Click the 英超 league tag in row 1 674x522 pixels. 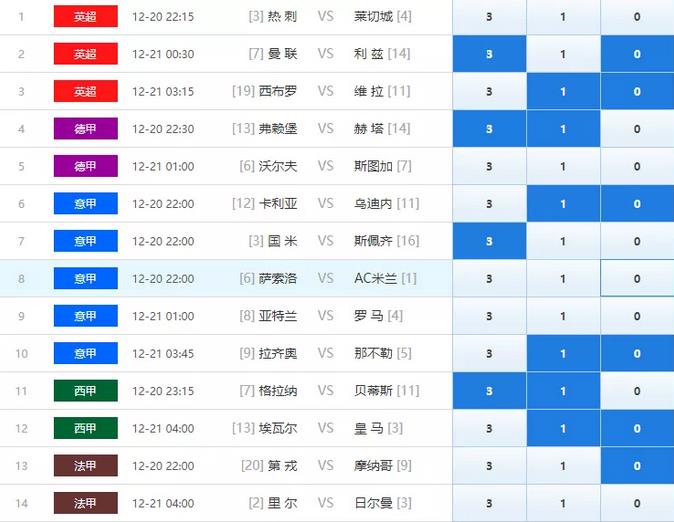(x=86, y=16)
